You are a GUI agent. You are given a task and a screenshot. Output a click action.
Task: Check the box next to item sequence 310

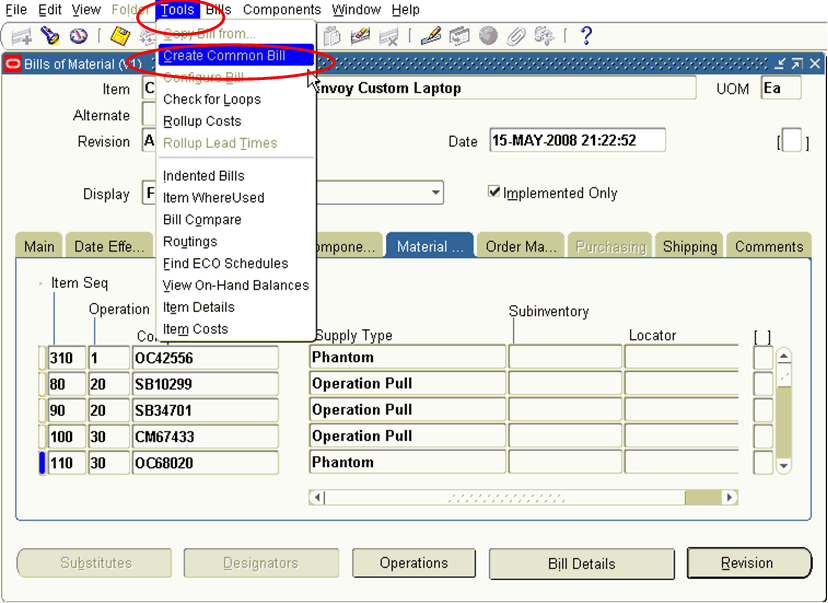point(43,357)
